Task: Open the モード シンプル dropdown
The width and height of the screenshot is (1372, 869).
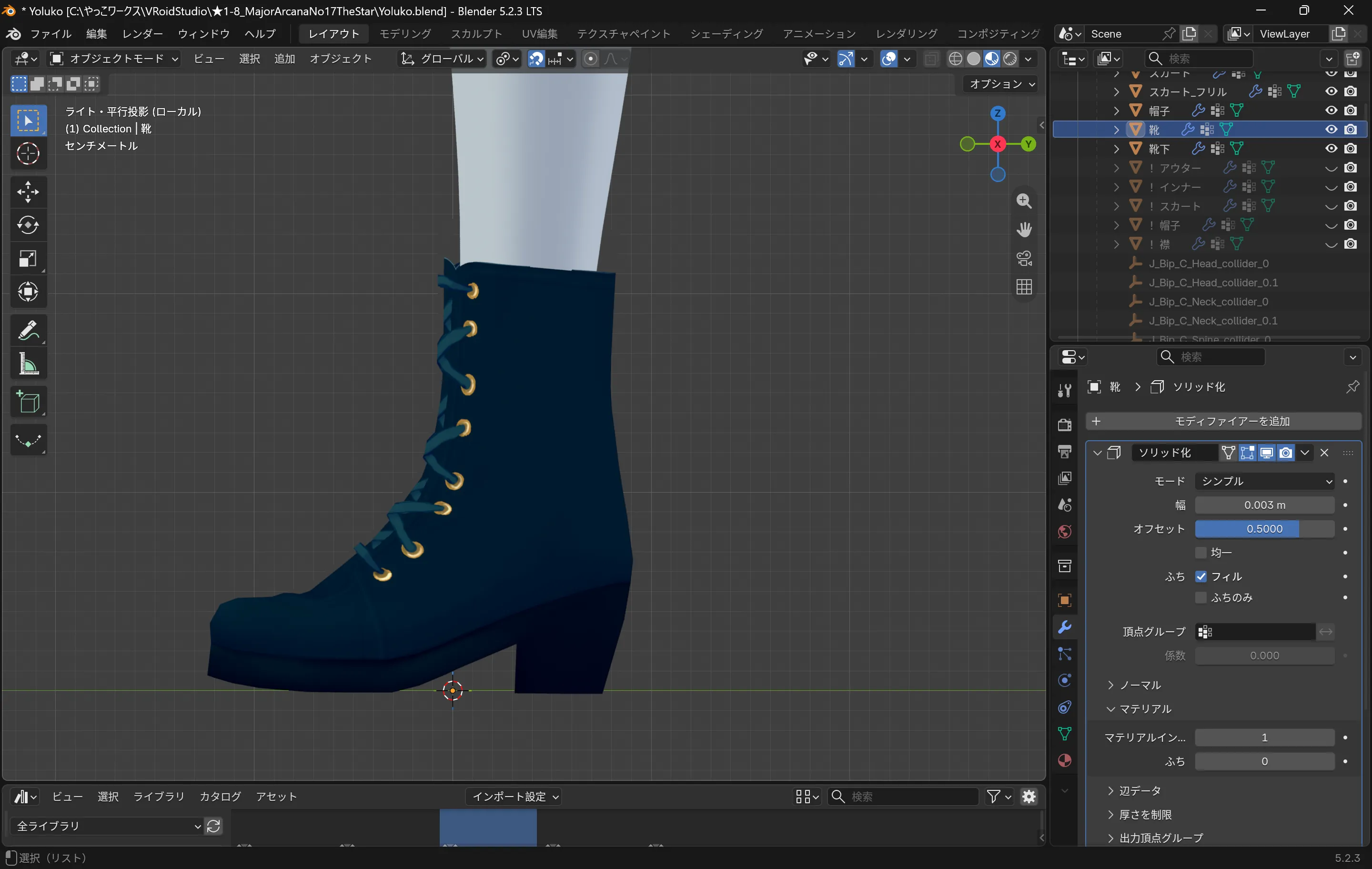Action: click(x=1264, y=481)
